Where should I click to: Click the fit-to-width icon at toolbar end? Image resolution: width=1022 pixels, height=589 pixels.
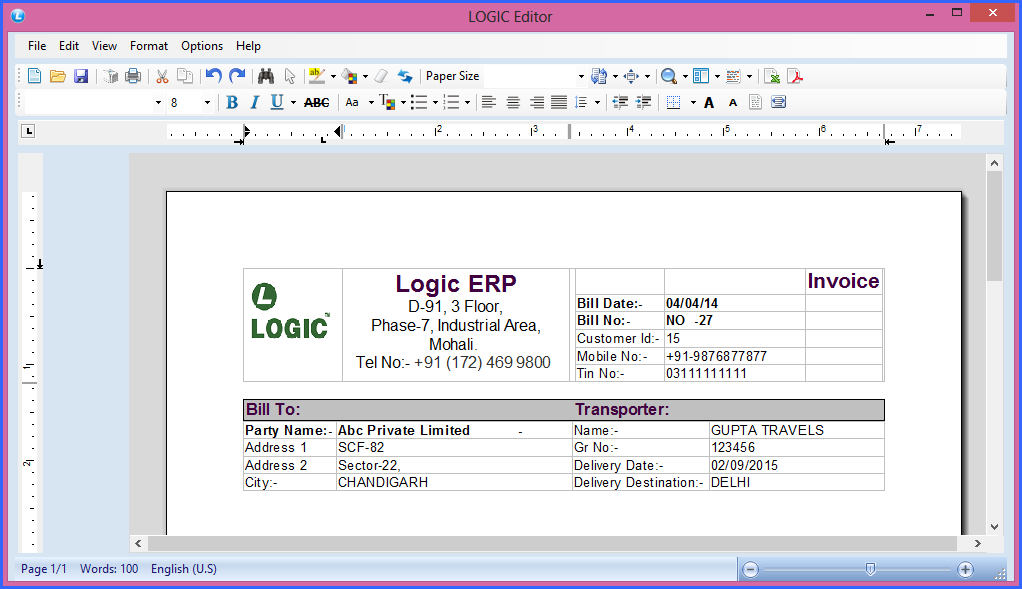coord(778,102)
